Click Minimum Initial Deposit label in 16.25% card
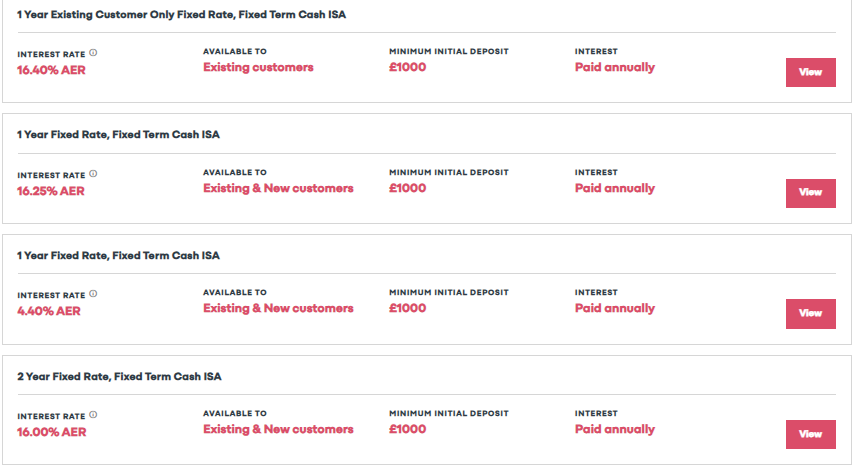Image resolution: width=852 pixels, height=470 pixels. [x=449, y=172]
